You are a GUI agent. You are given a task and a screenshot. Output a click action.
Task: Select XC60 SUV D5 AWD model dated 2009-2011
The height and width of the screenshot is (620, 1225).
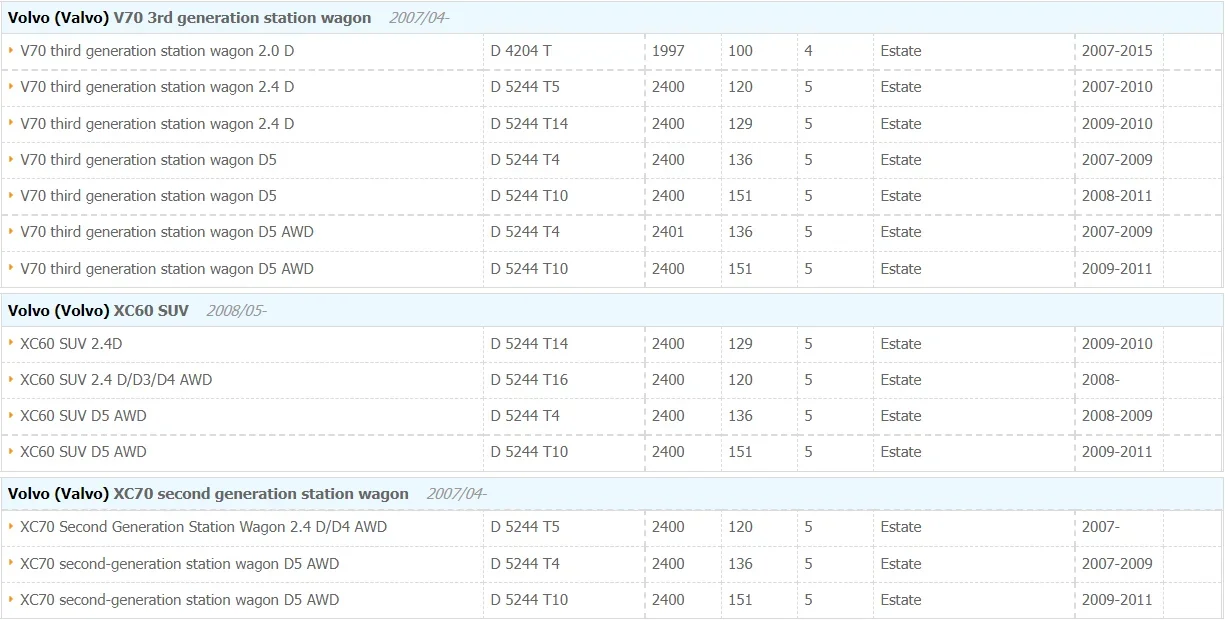83,452
